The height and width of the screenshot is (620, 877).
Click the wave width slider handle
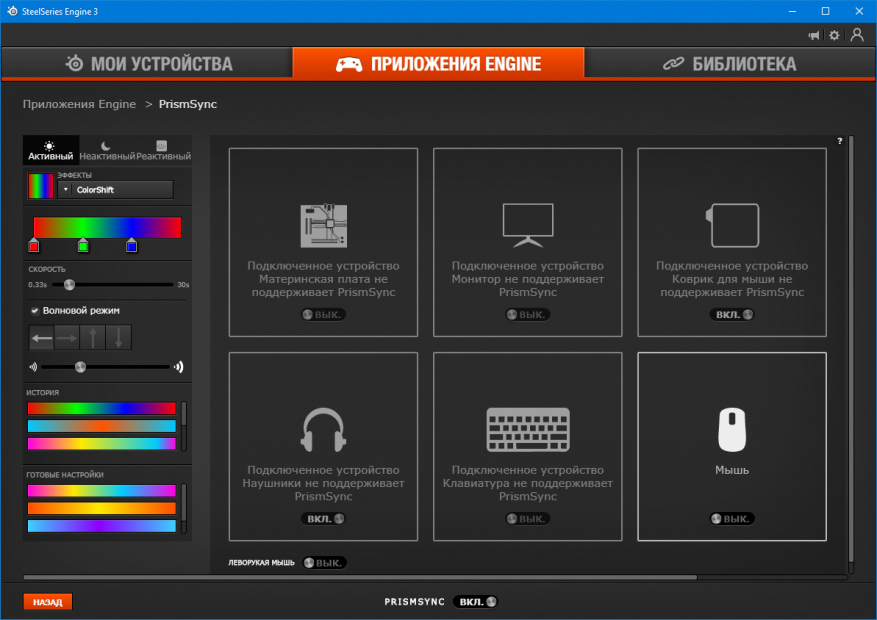tap(81, 367)
